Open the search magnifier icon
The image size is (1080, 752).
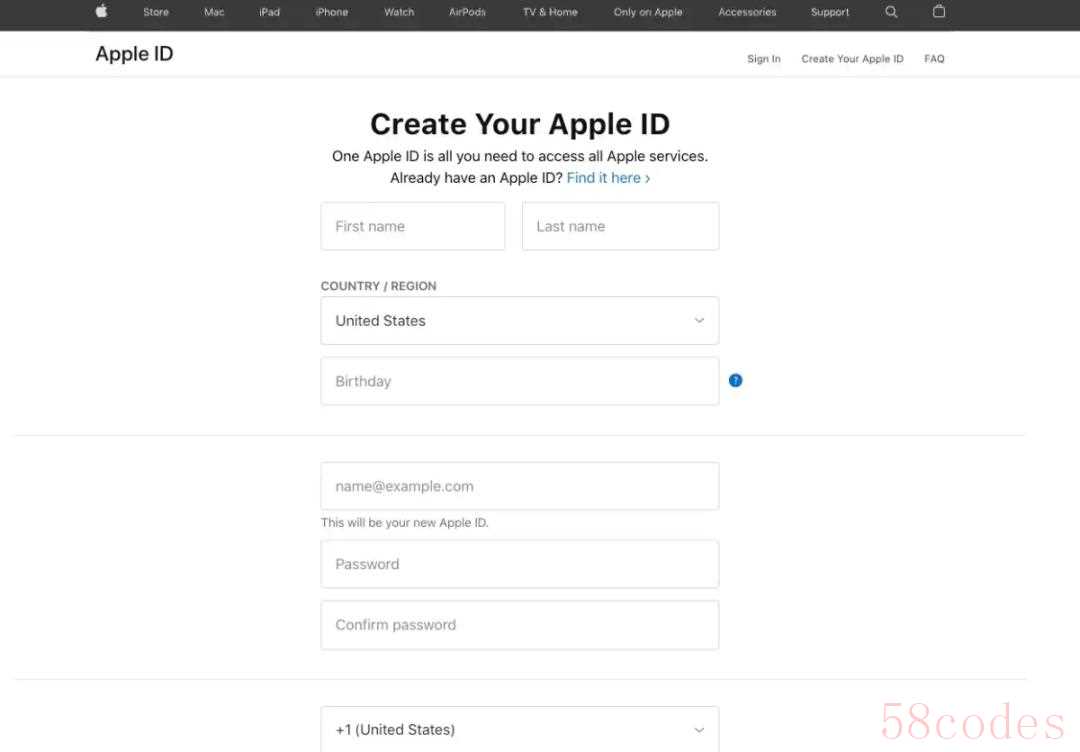click(891, 12)
